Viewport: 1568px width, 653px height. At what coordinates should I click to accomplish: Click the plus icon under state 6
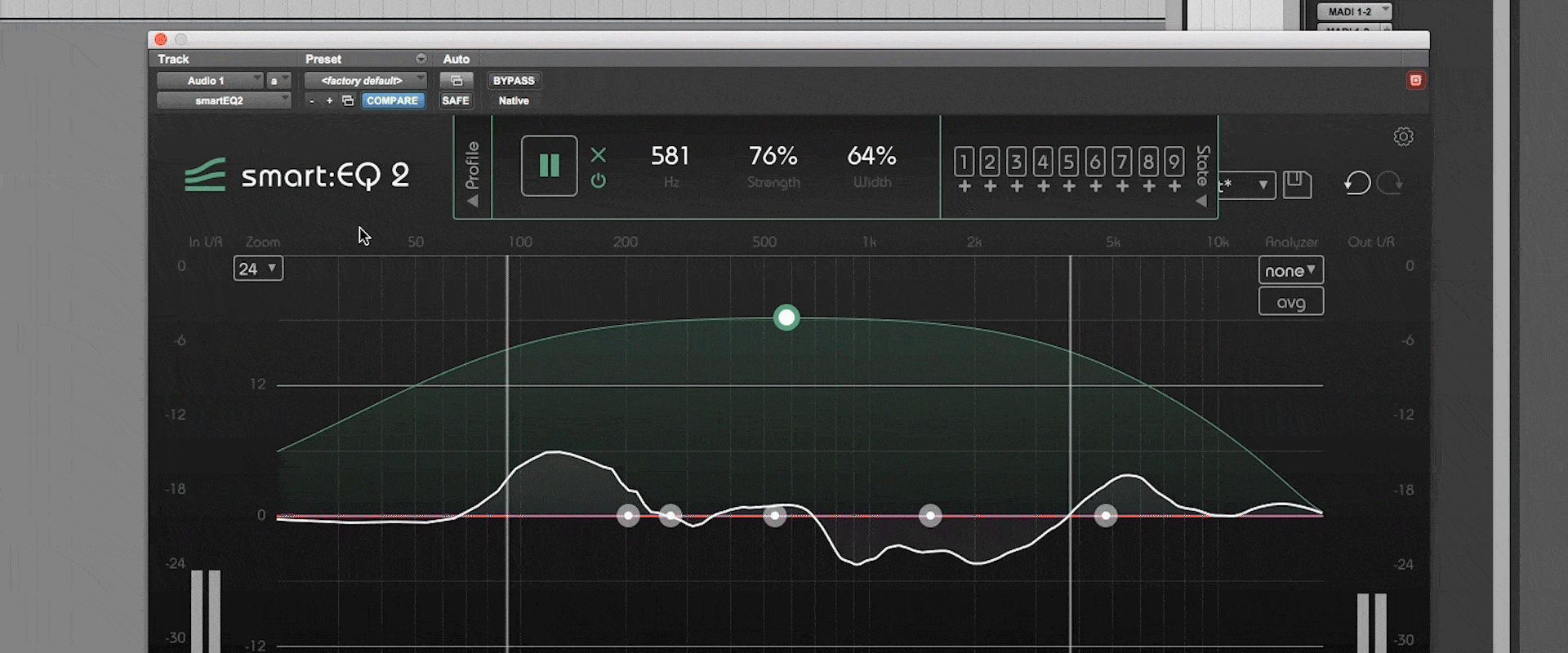coord(1096,187)
